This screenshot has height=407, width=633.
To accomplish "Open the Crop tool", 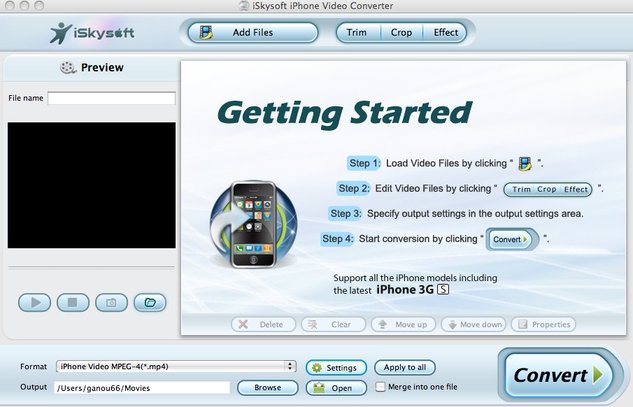I will pos(401,33).
